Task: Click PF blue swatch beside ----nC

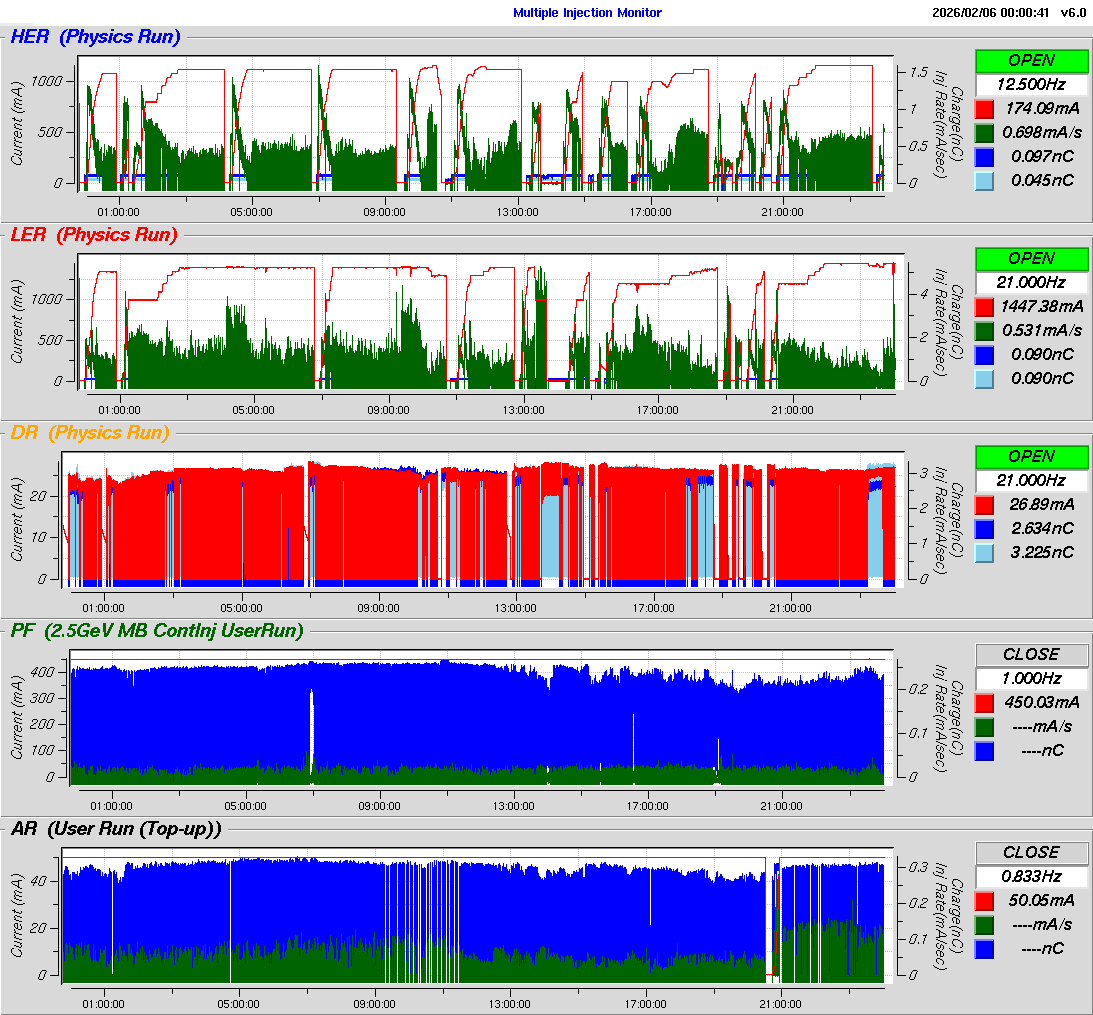Action: (984, 751)
